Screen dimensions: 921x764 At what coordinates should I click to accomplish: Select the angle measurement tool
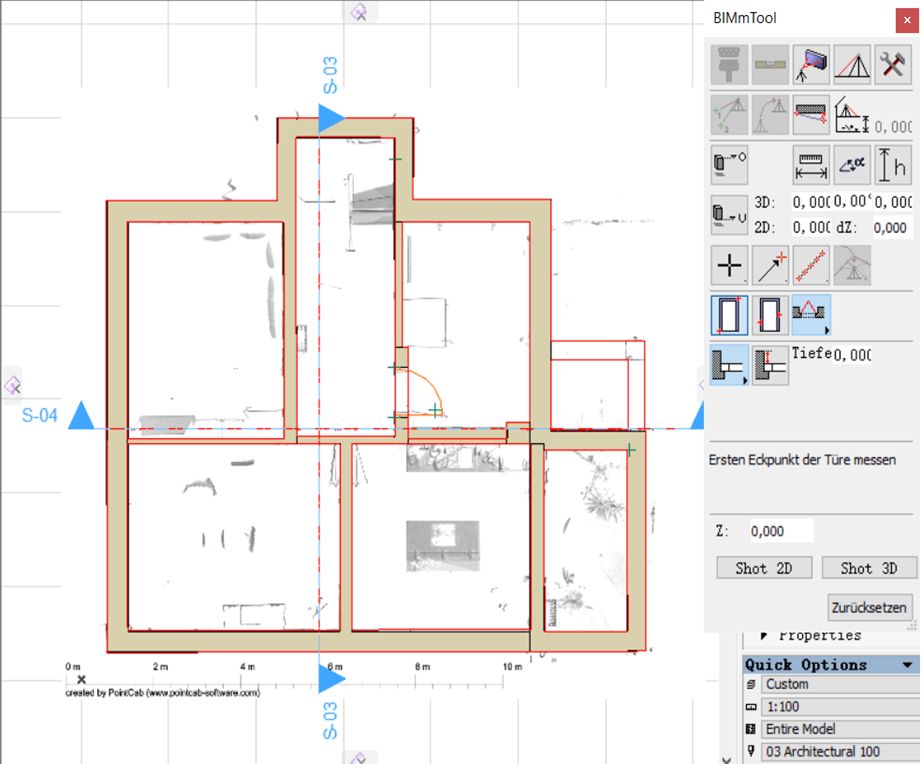852,165
